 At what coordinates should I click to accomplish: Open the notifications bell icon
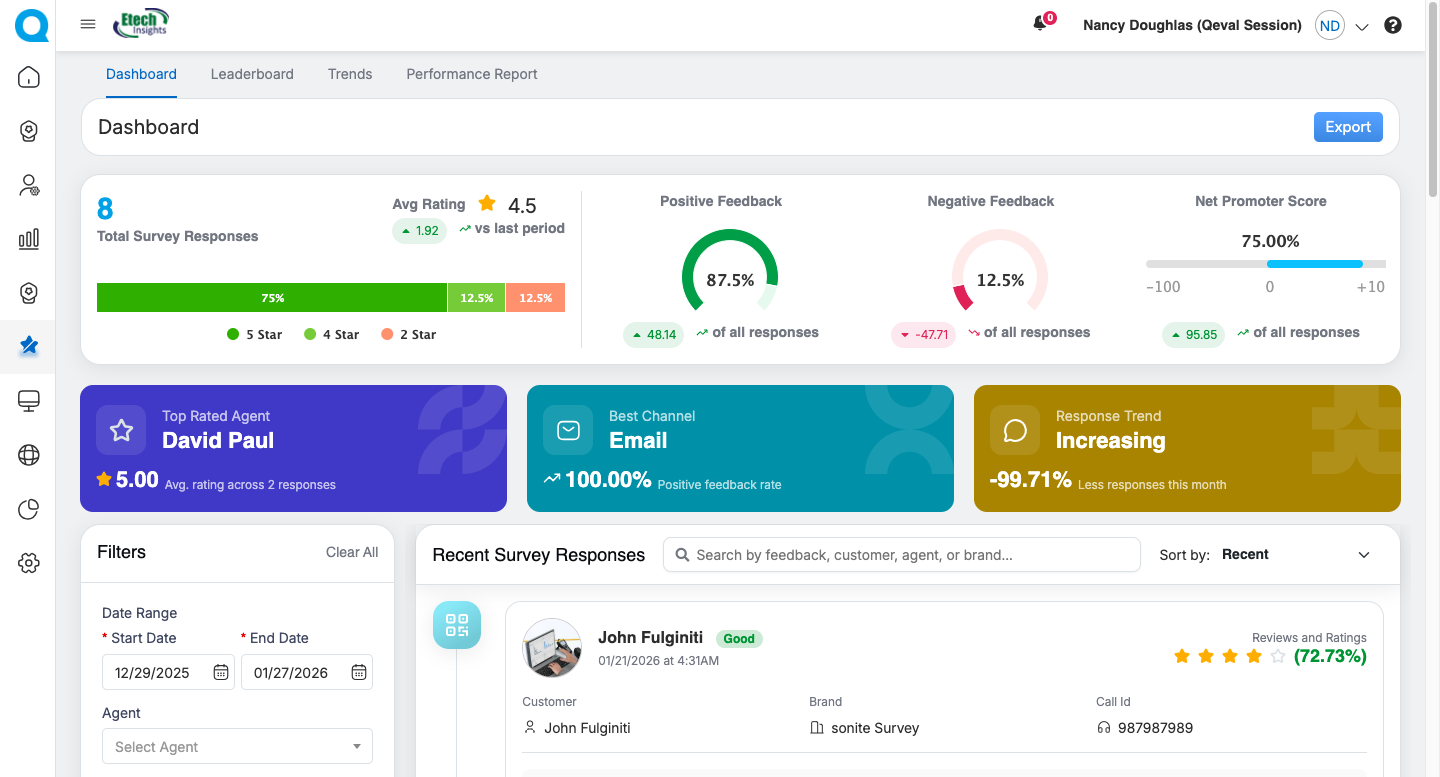click(1040, 25)
